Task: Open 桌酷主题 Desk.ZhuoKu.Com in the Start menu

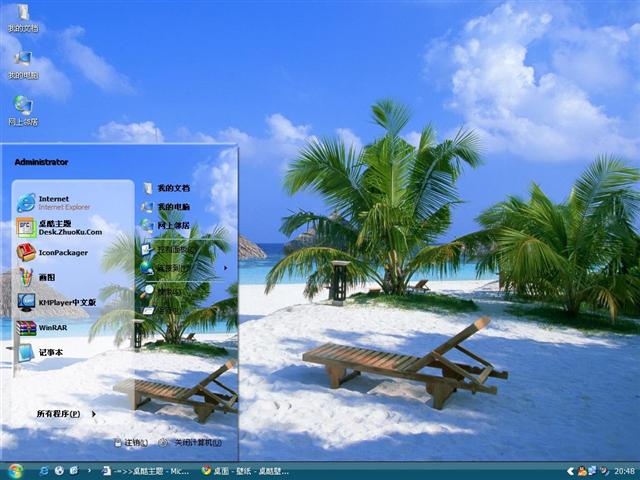Action: [60, 228]
